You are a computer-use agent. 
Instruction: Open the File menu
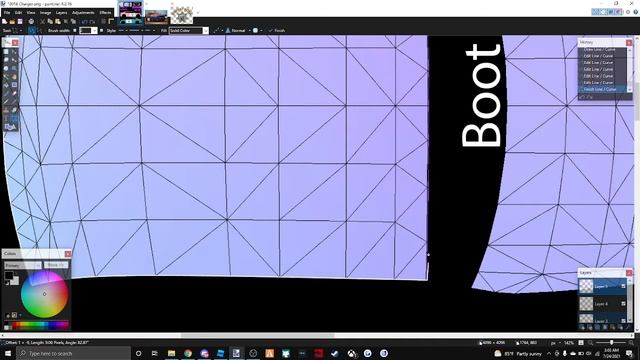7,13
